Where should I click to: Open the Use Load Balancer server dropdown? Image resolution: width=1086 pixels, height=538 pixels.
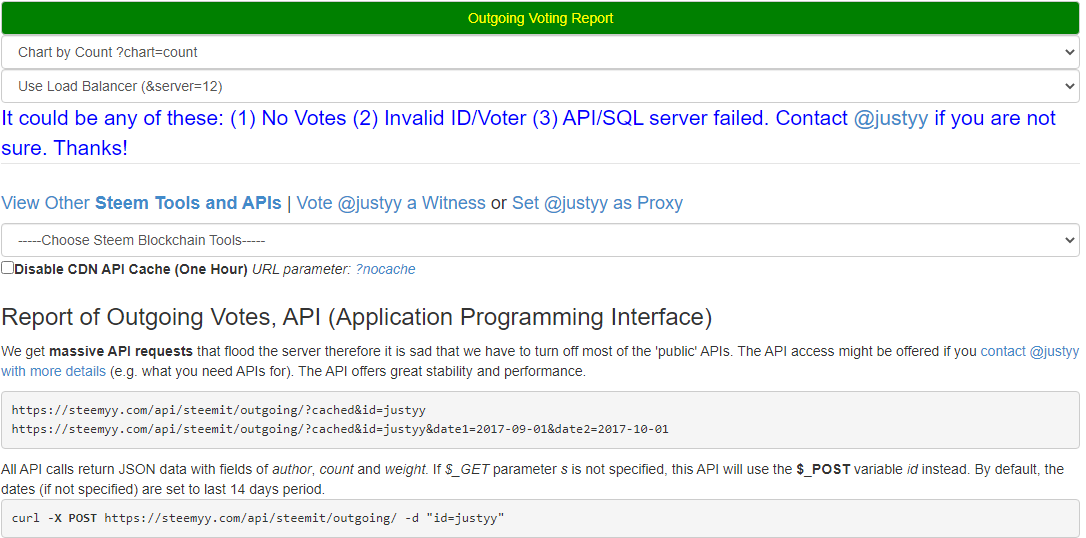[540, 87]
